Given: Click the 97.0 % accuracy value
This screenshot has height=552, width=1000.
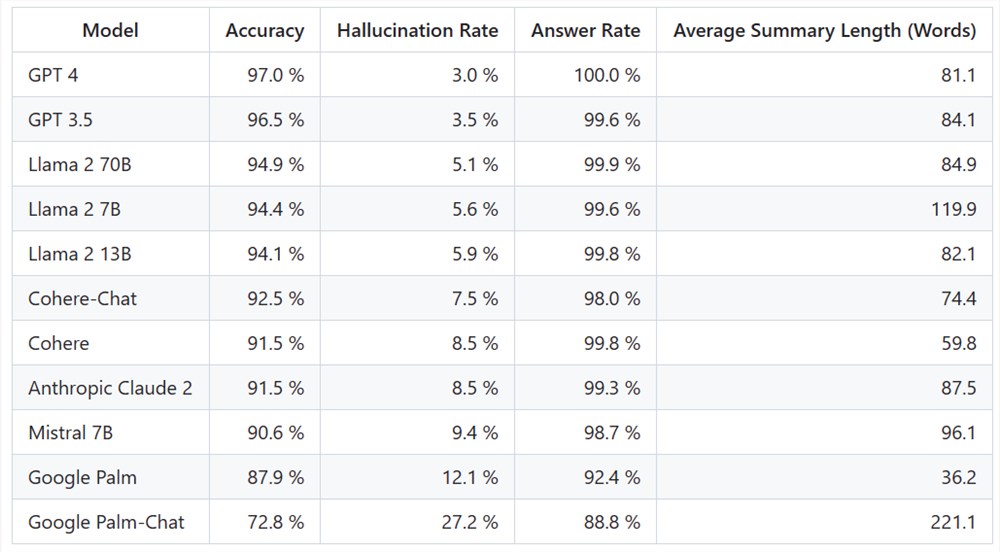Looking at the screenshot, I should click(275, 75).
